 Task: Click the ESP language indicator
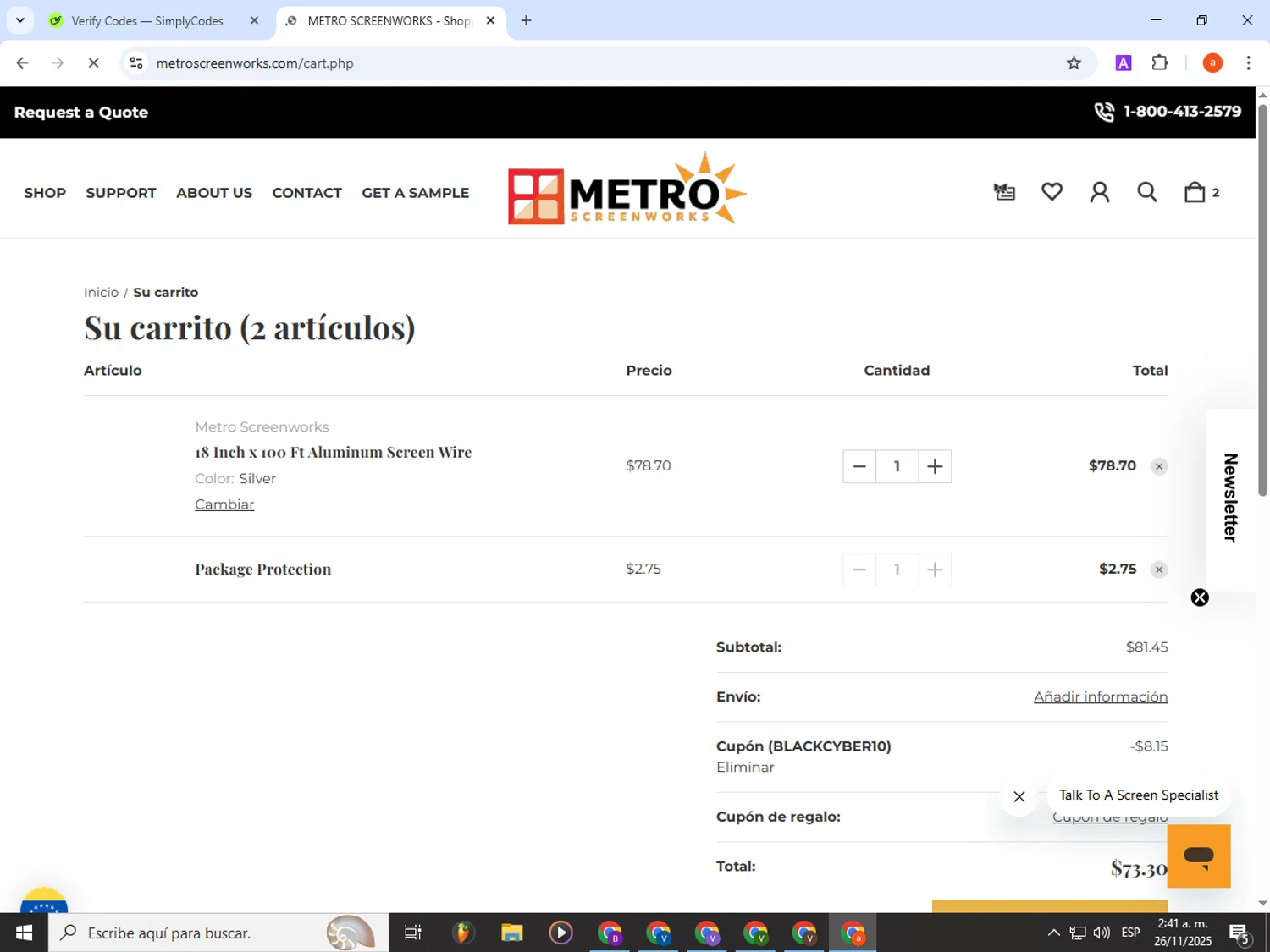pyautogui.click(x=1130, y=933)
